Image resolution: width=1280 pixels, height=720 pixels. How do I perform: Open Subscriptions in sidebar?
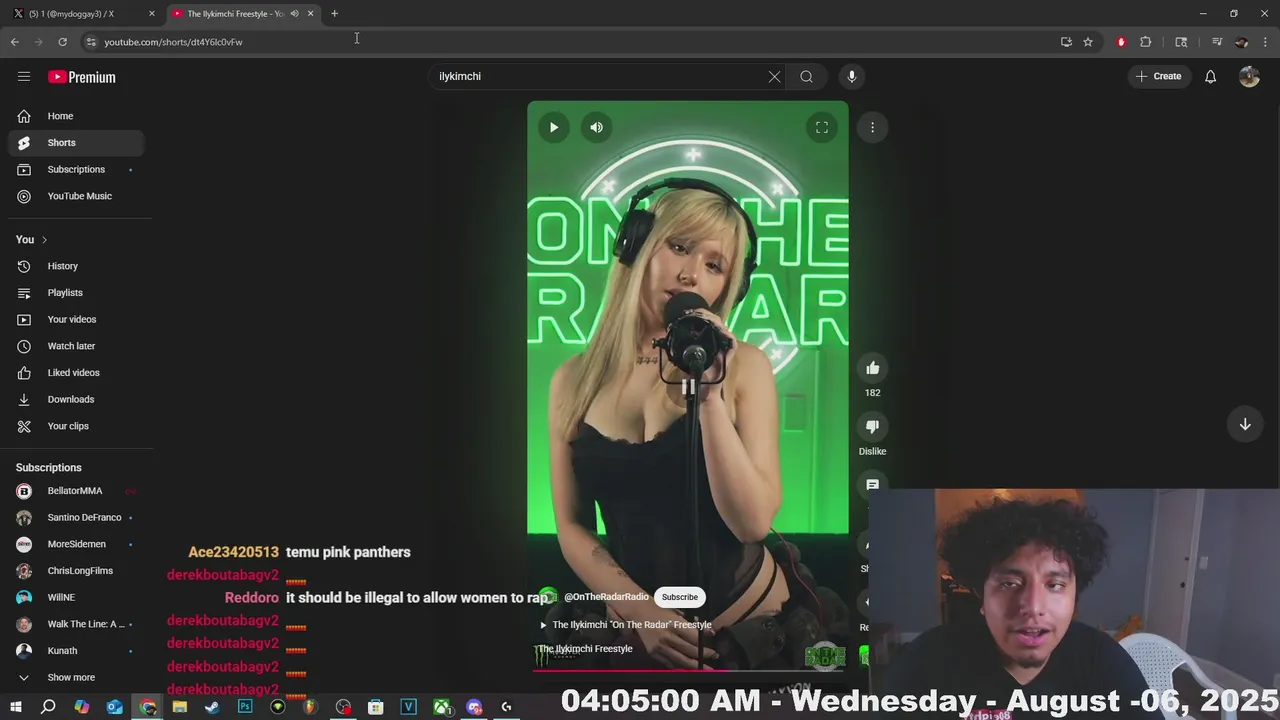click(x=76, y=170)
